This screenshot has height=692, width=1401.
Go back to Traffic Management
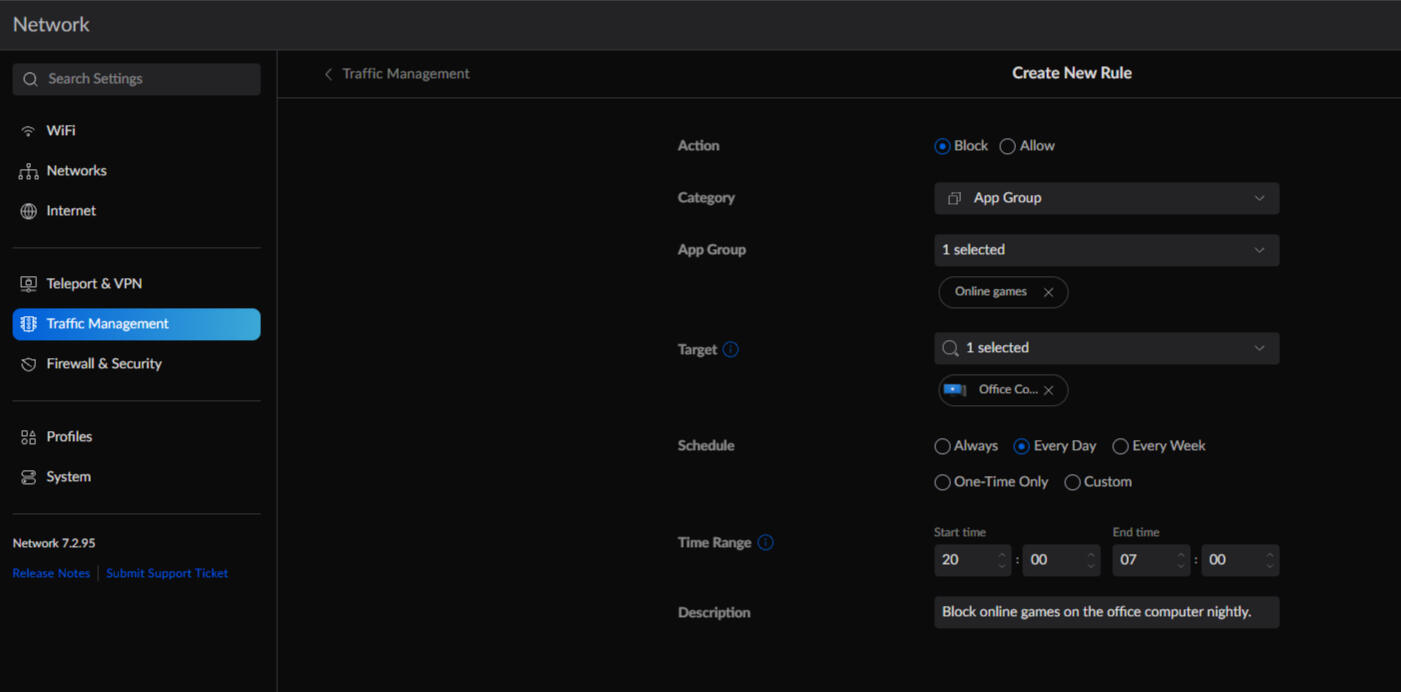click(x=397, y=74)
